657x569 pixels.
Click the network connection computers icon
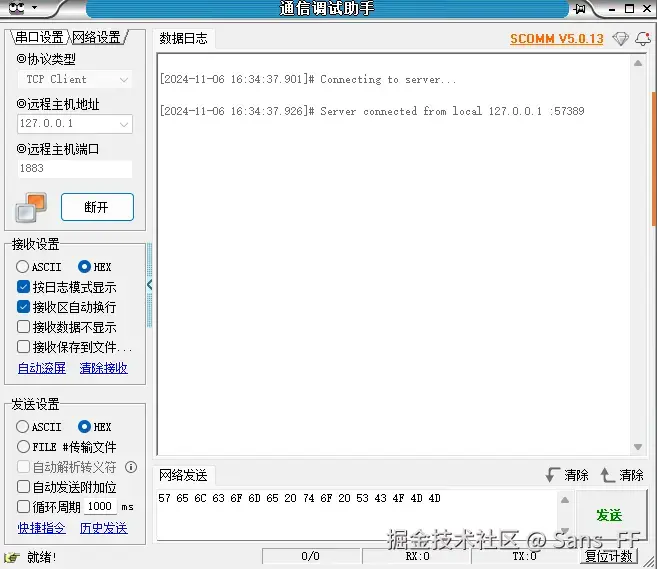pos(31,207)
